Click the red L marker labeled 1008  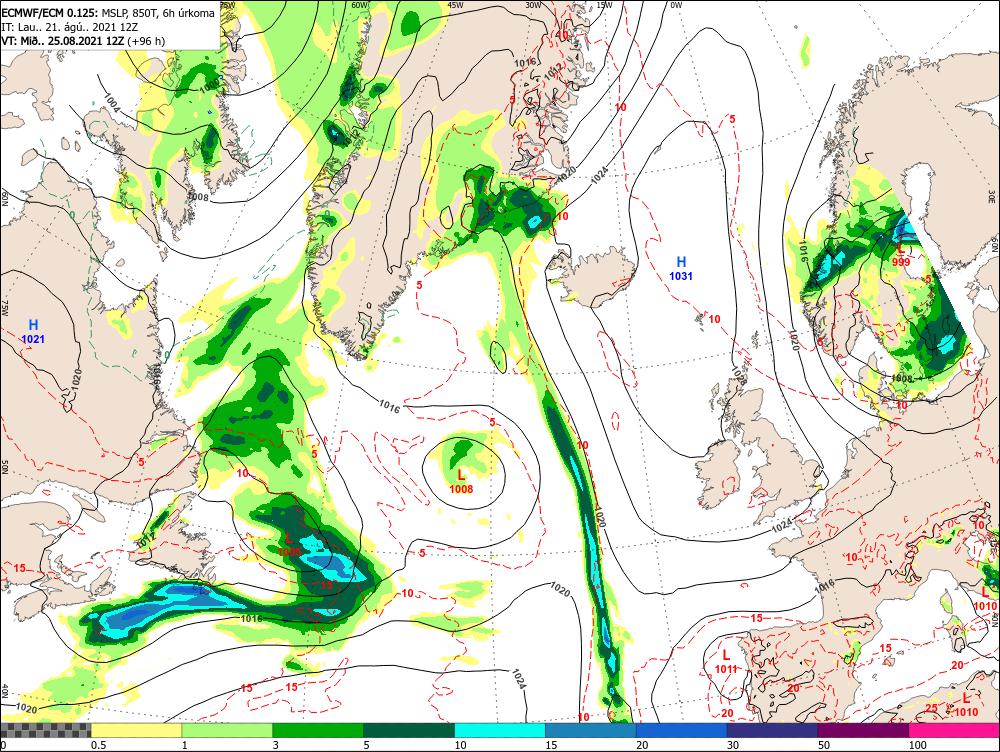(x=461, y=475)
